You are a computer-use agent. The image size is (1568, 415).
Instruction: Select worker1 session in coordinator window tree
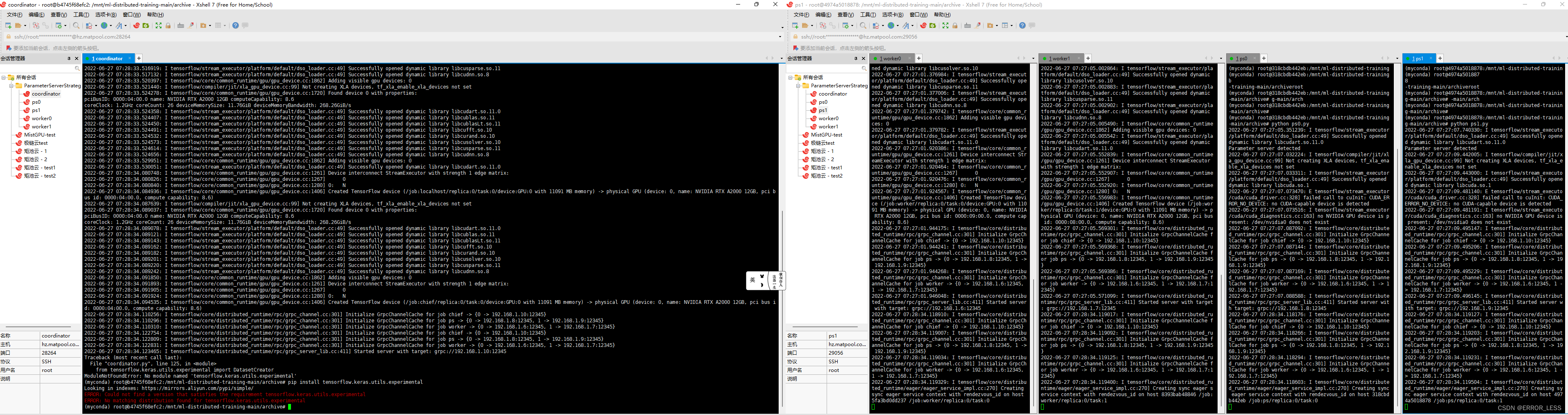tap(41, 126)
